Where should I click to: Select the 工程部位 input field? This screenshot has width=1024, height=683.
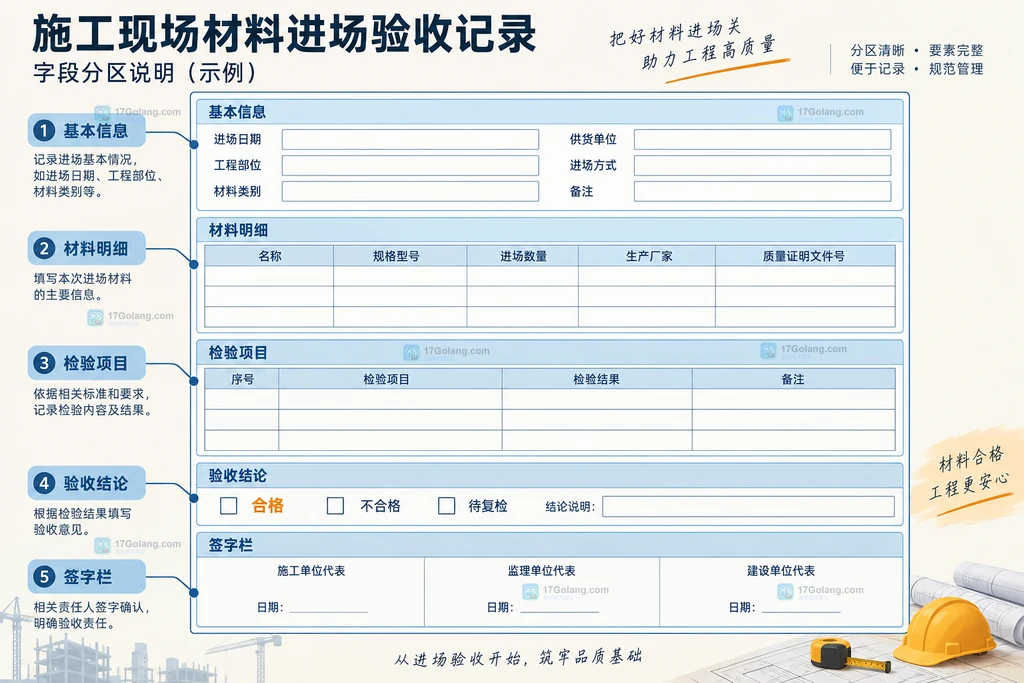click(x=410, y=165)
